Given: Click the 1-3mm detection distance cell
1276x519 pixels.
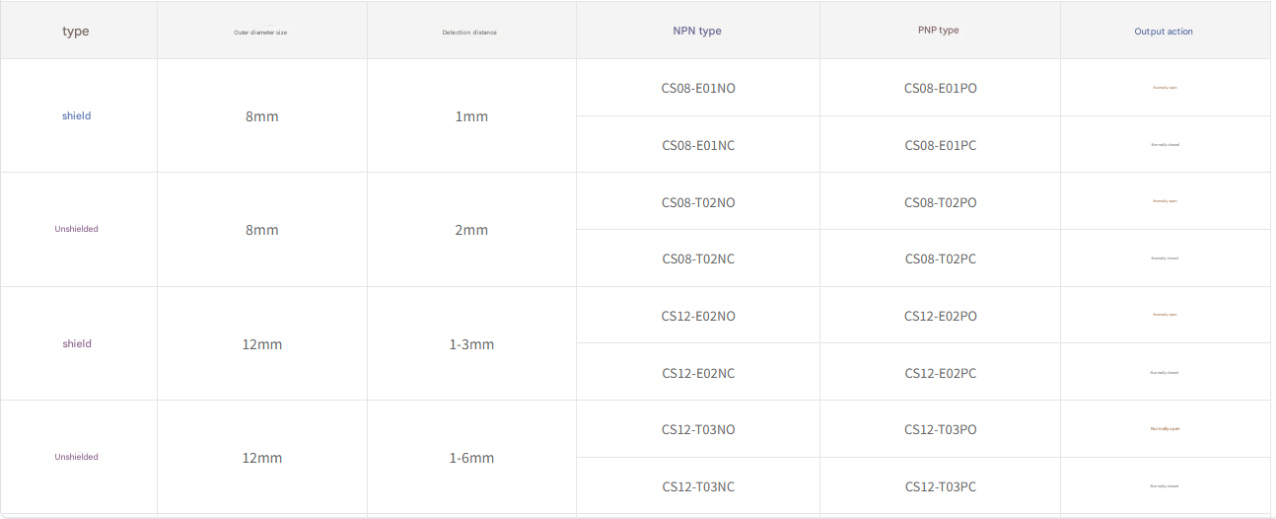Looking at the screenshot, I should (x=471, y=344).
